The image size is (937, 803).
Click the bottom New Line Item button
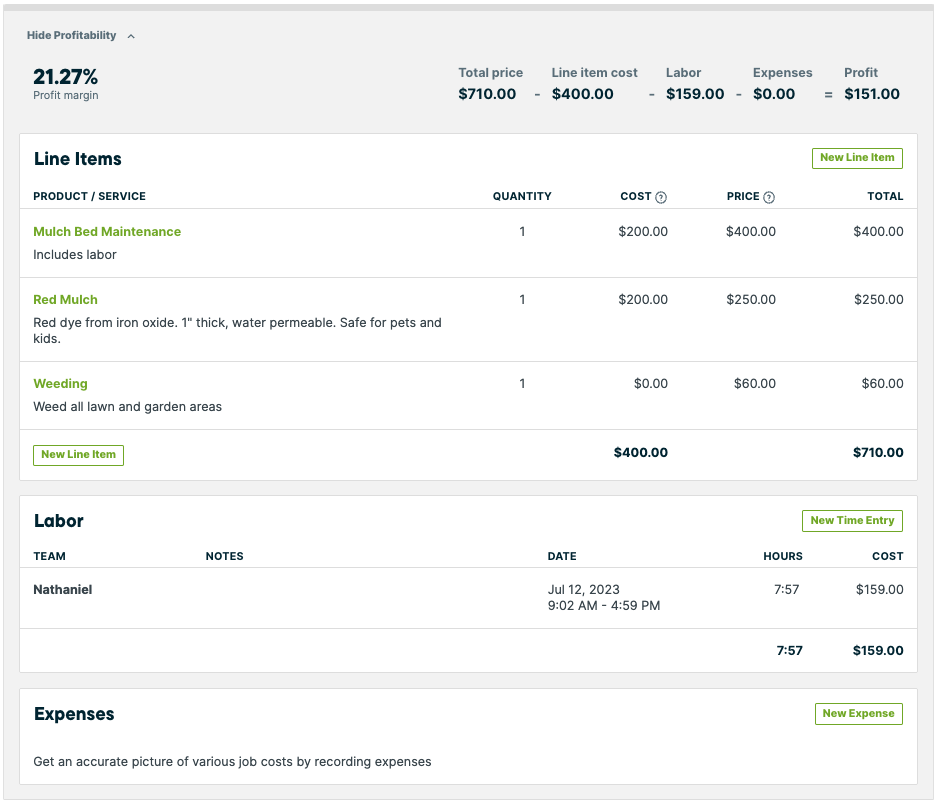coord(78,455)
